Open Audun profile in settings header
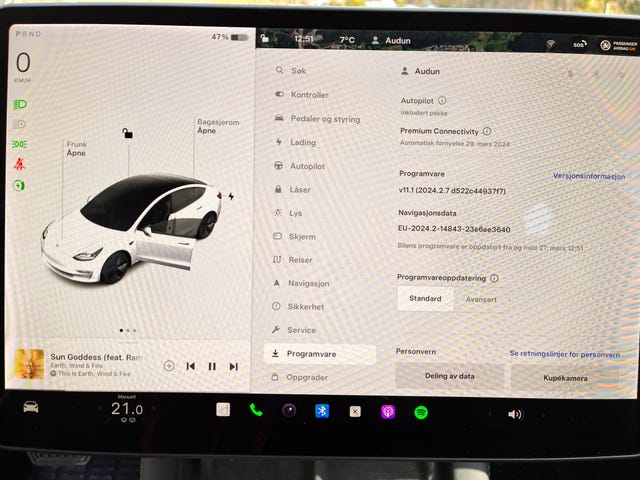Image resolution: width=640 pixels, height=480 pixels. click(x=420, y=71)
